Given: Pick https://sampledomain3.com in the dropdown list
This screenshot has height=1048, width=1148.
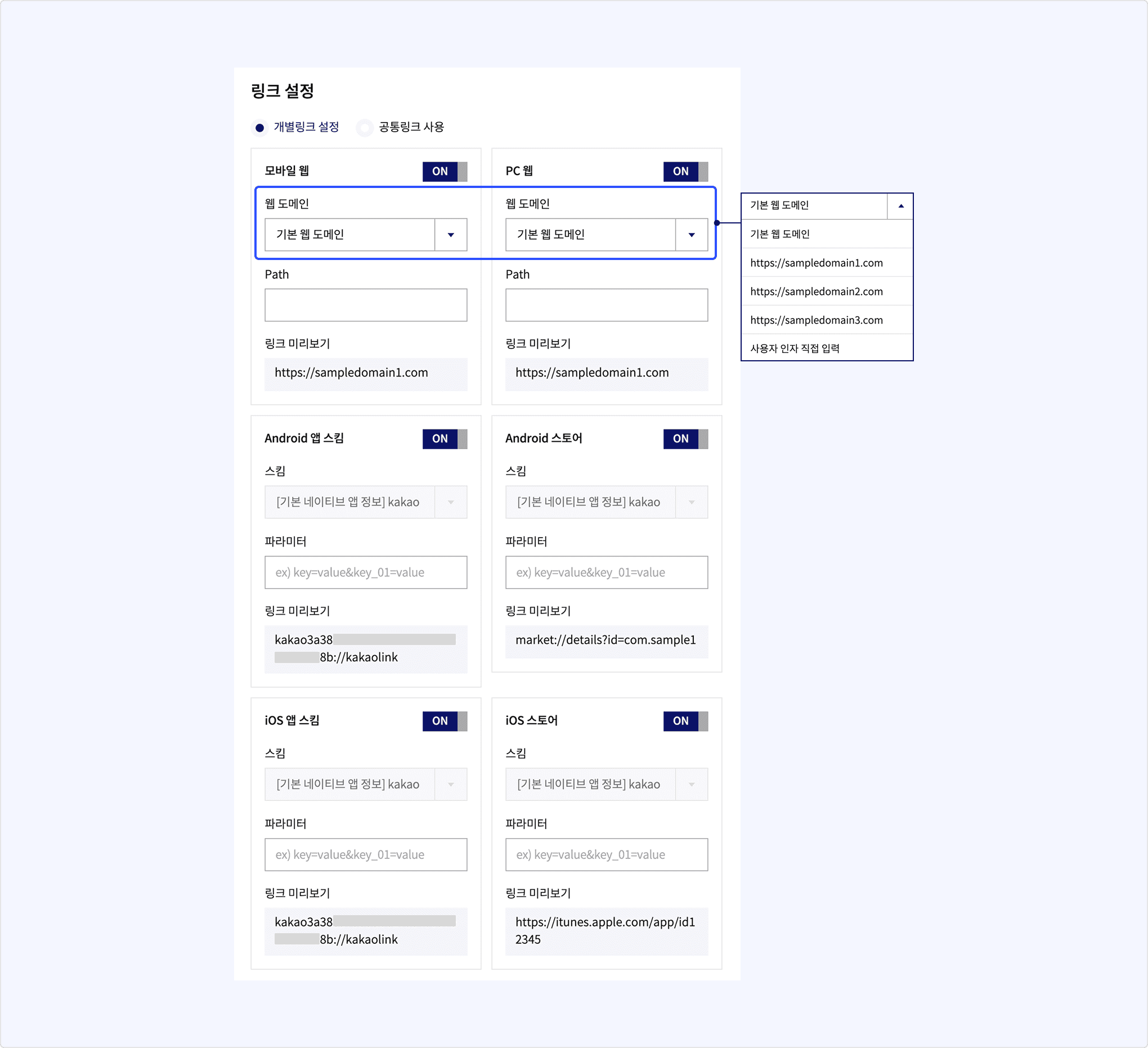Looking at the screenshot, I should 816,320.
